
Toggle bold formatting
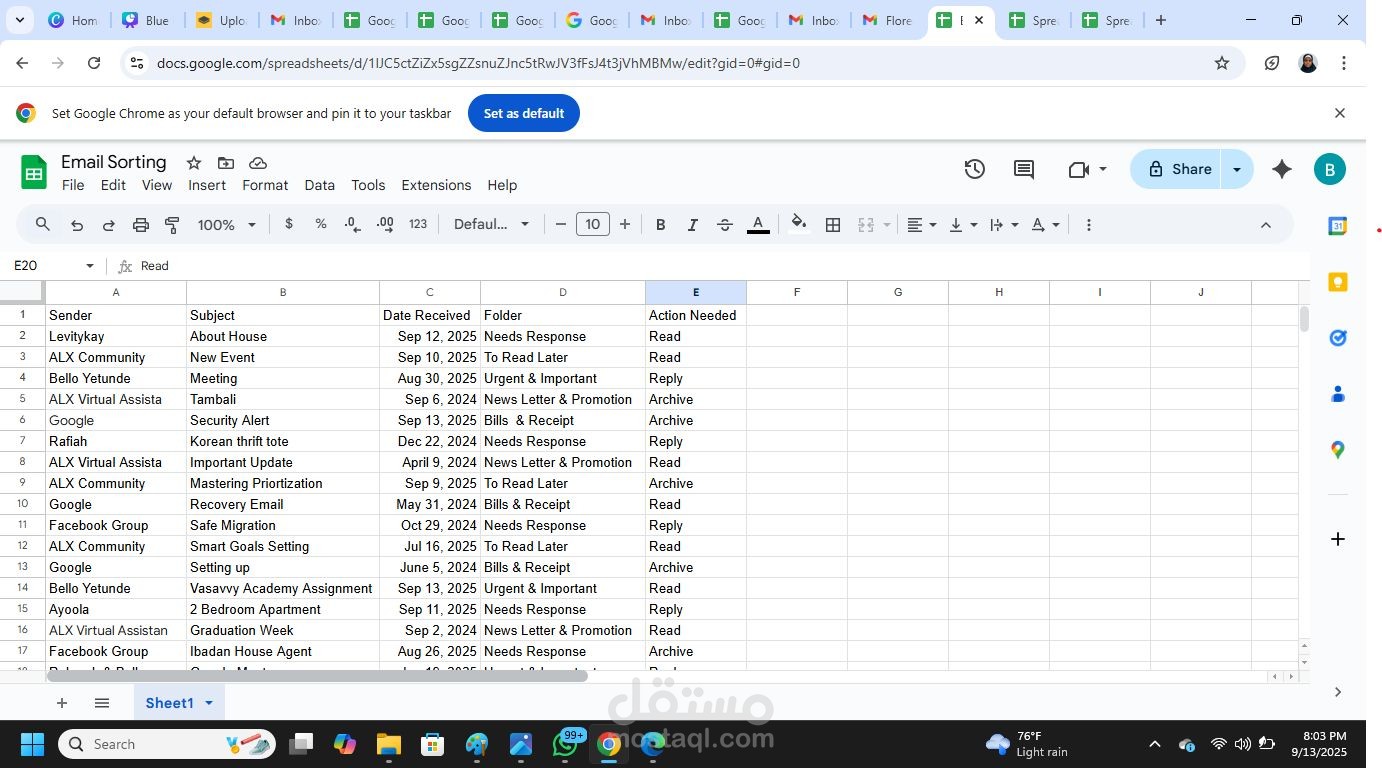(x=660, y=225)
